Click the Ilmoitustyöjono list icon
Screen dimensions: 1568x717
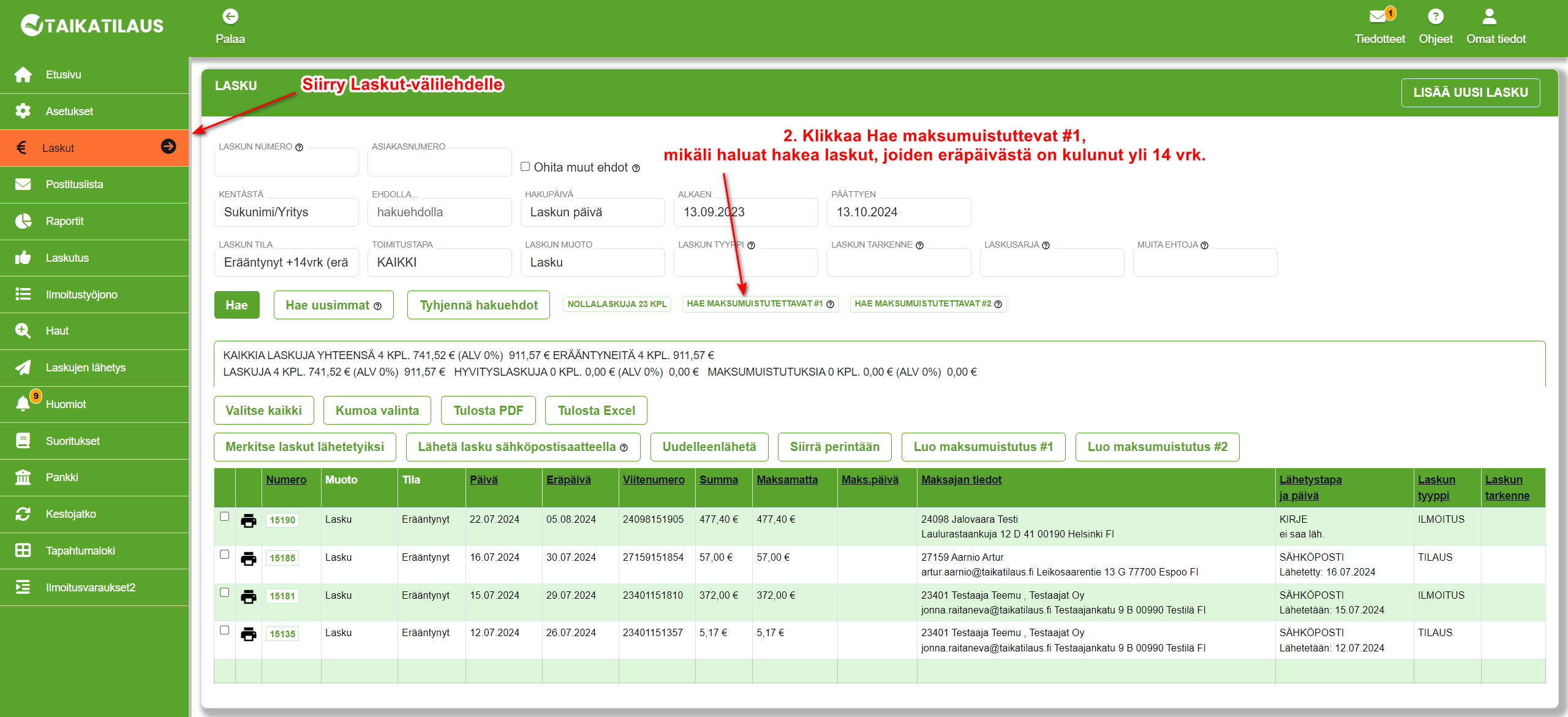tap(23, 294)
